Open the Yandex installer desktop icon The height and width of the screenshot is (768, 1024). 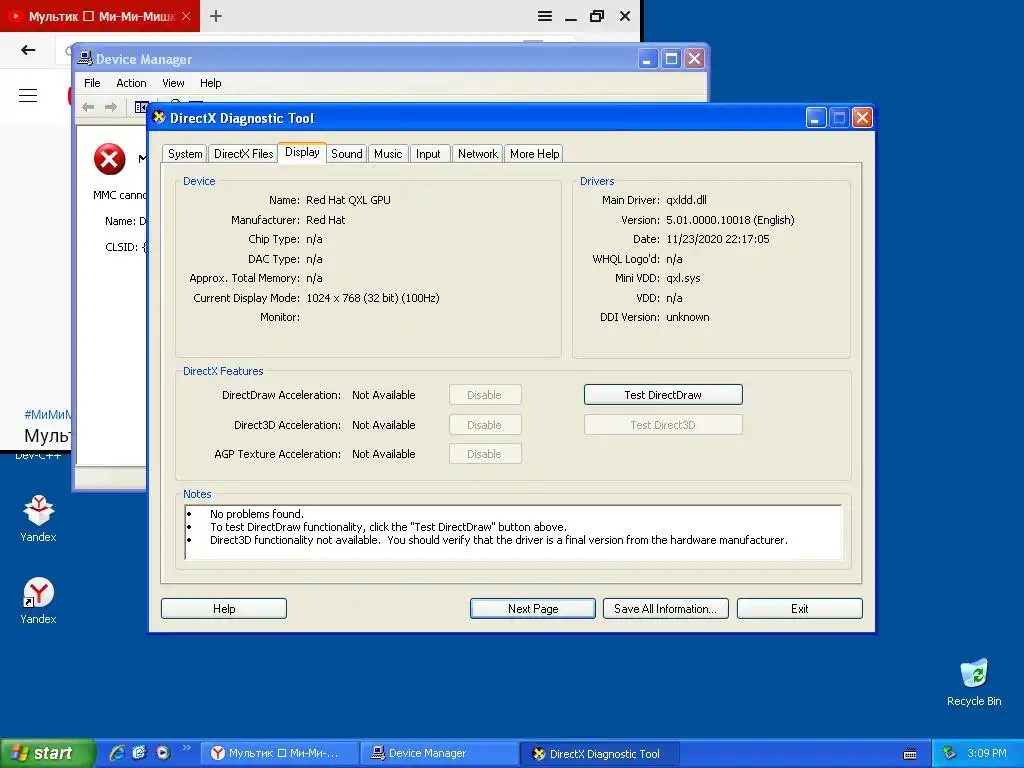38,511
